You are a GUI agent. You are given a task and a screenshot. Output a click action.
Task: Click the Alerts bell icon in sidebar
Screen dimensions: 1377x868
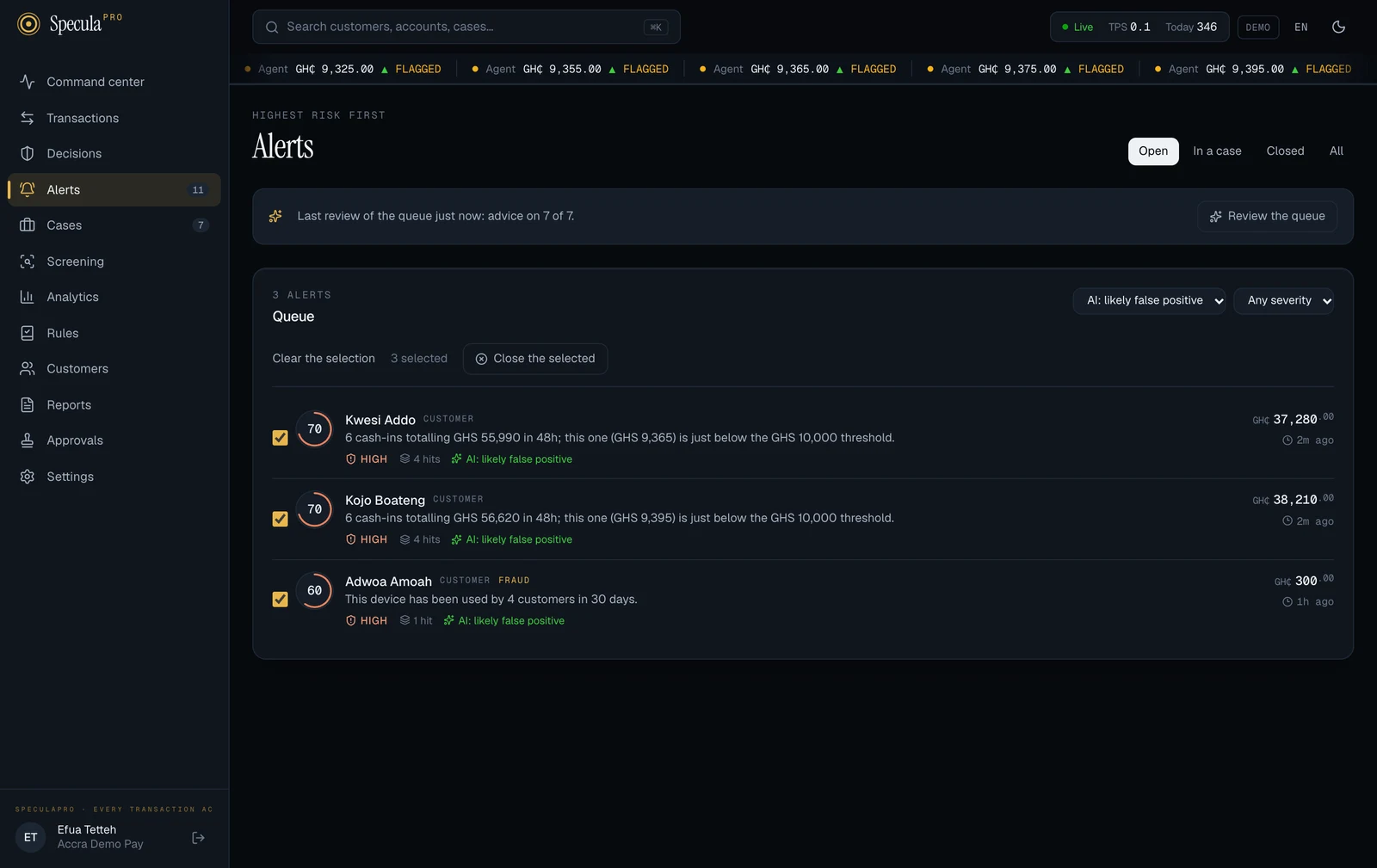tap(28, 189)
